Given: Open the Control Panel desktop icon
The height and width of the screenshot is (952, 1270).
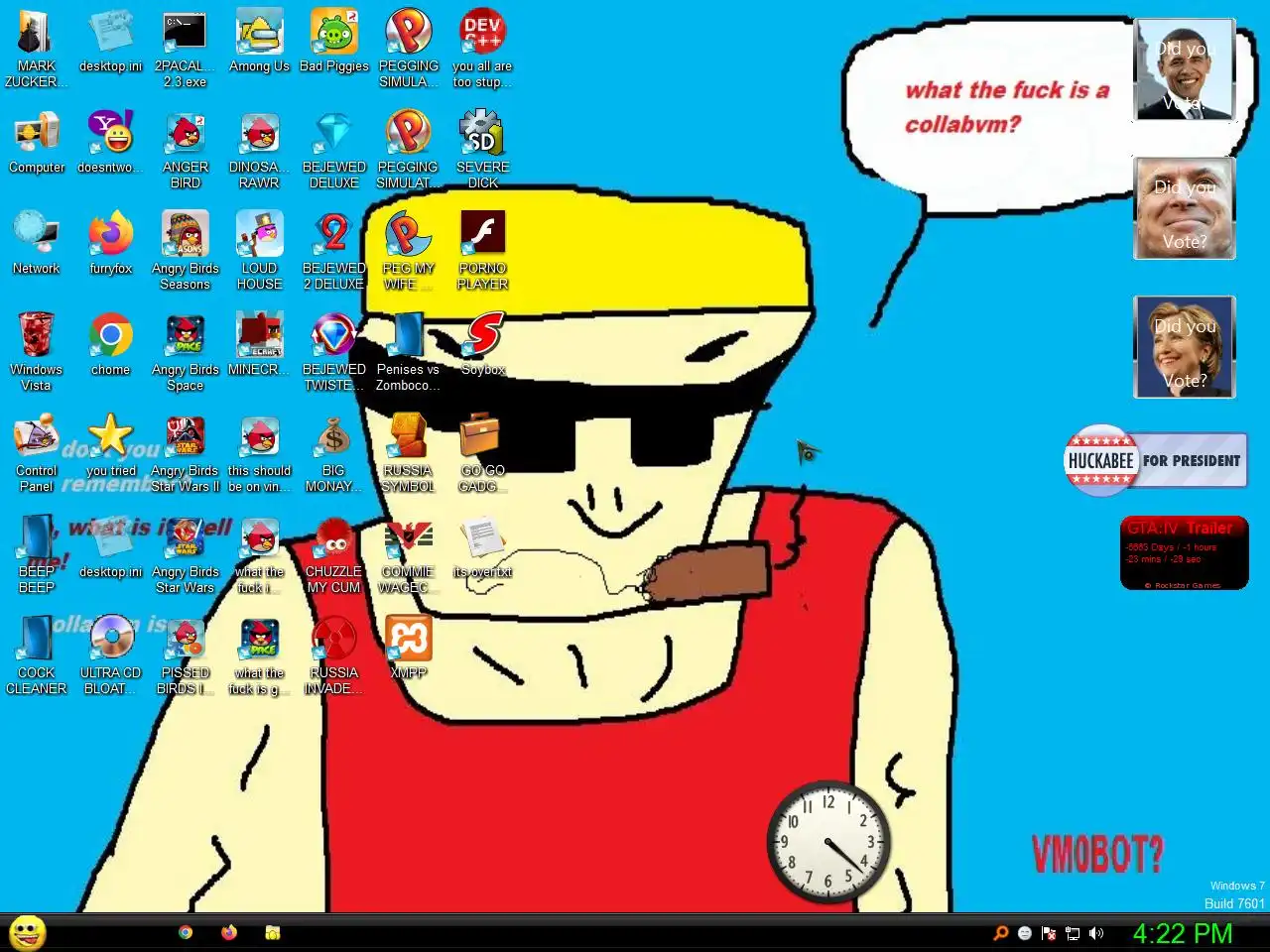Looking at the screenshot, I should click(x=37, y=452).
